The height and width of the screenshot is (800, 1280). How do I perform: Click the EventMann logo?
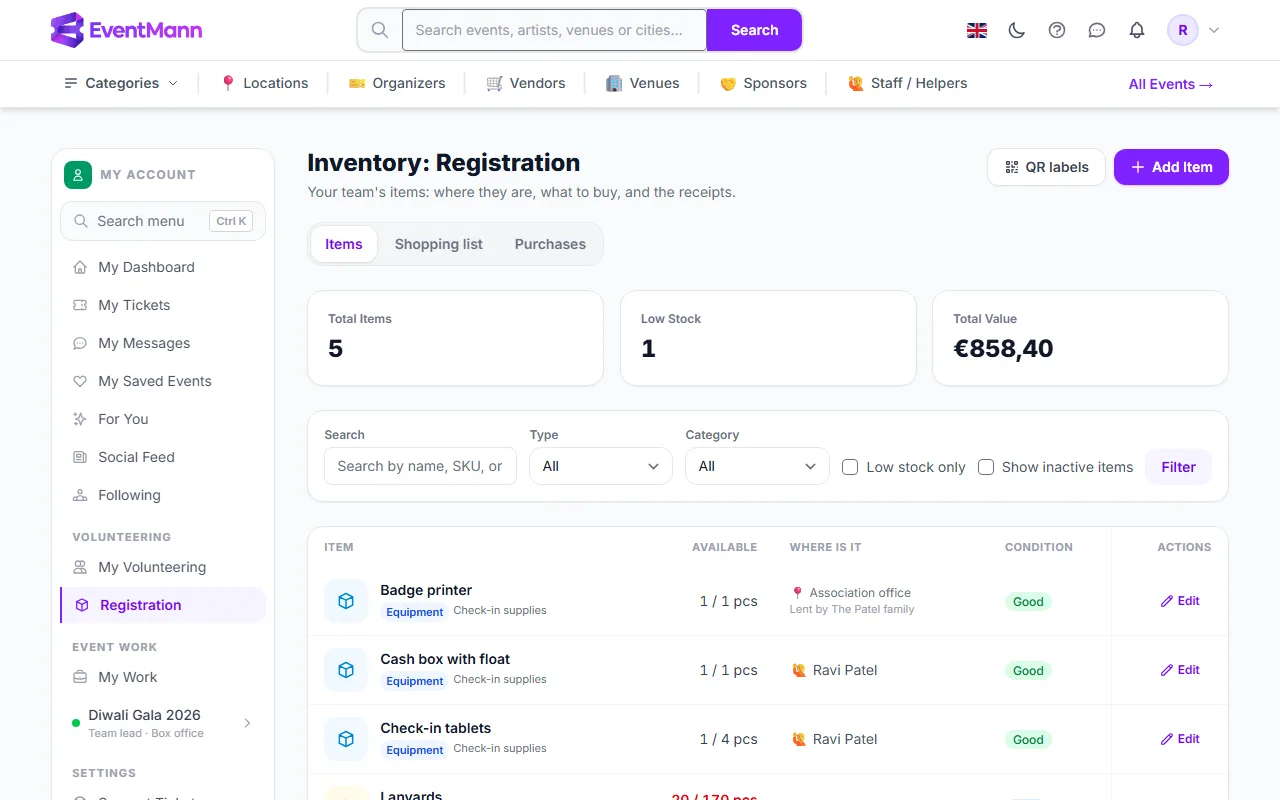[126, 30]
